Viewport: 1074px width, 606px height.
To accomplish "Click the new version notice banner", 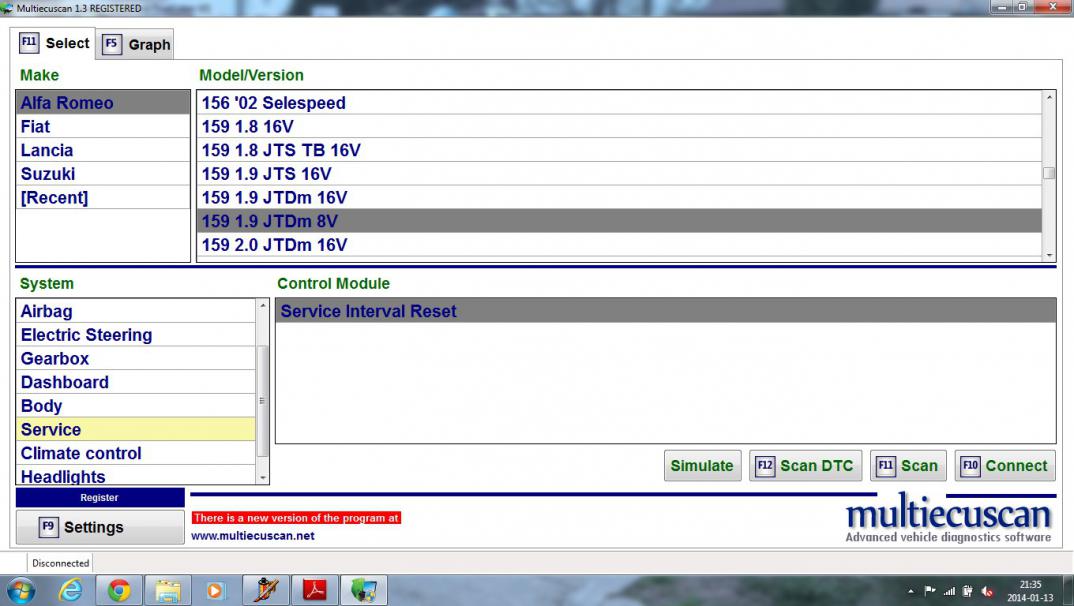I will pyautogui.click(x=296, y=518).
